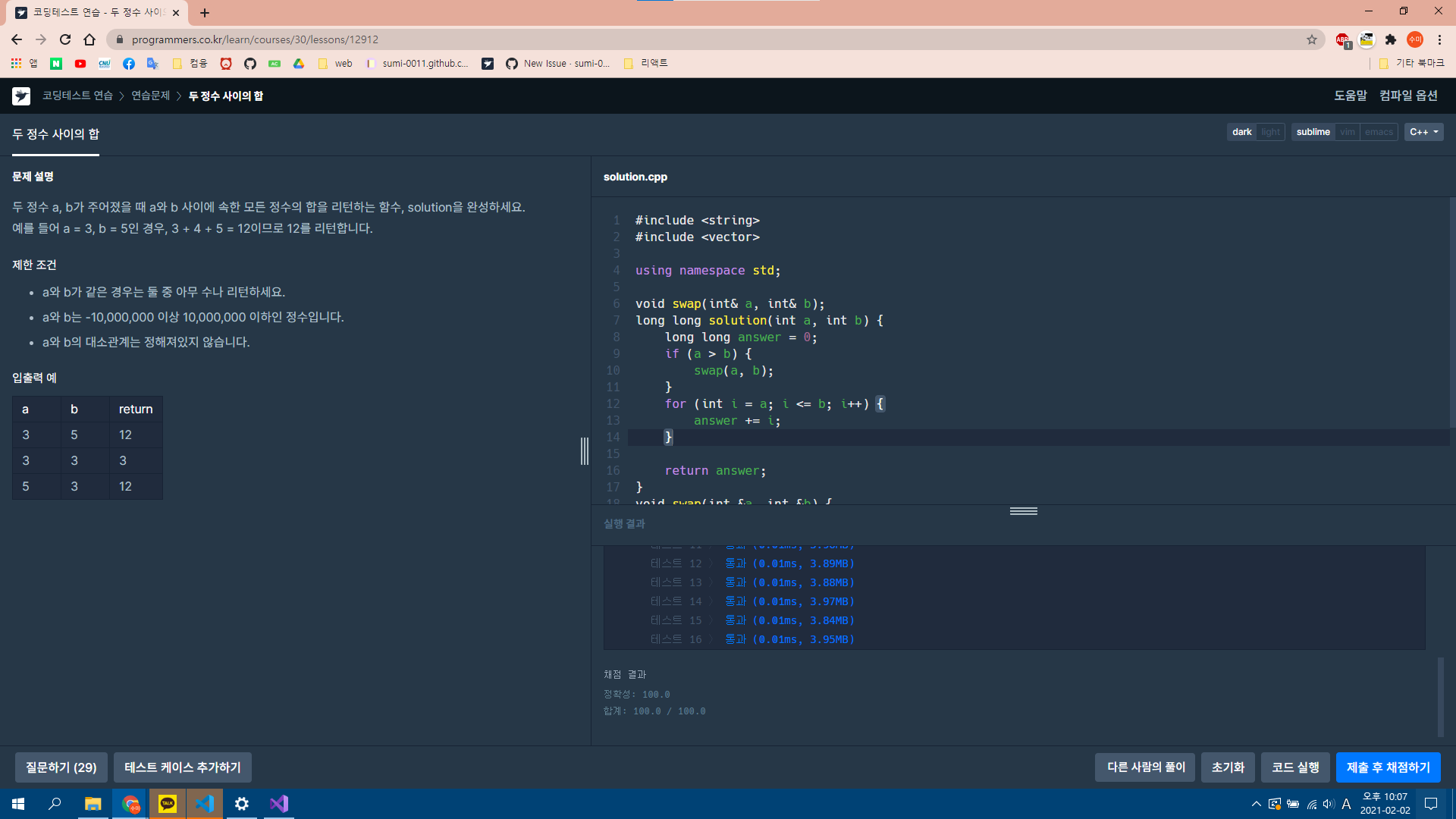Image resolution: width=1456 pixels, height=819 pixels.
Task: Open the C++ language dropdown
Action: click(1423, 132)
